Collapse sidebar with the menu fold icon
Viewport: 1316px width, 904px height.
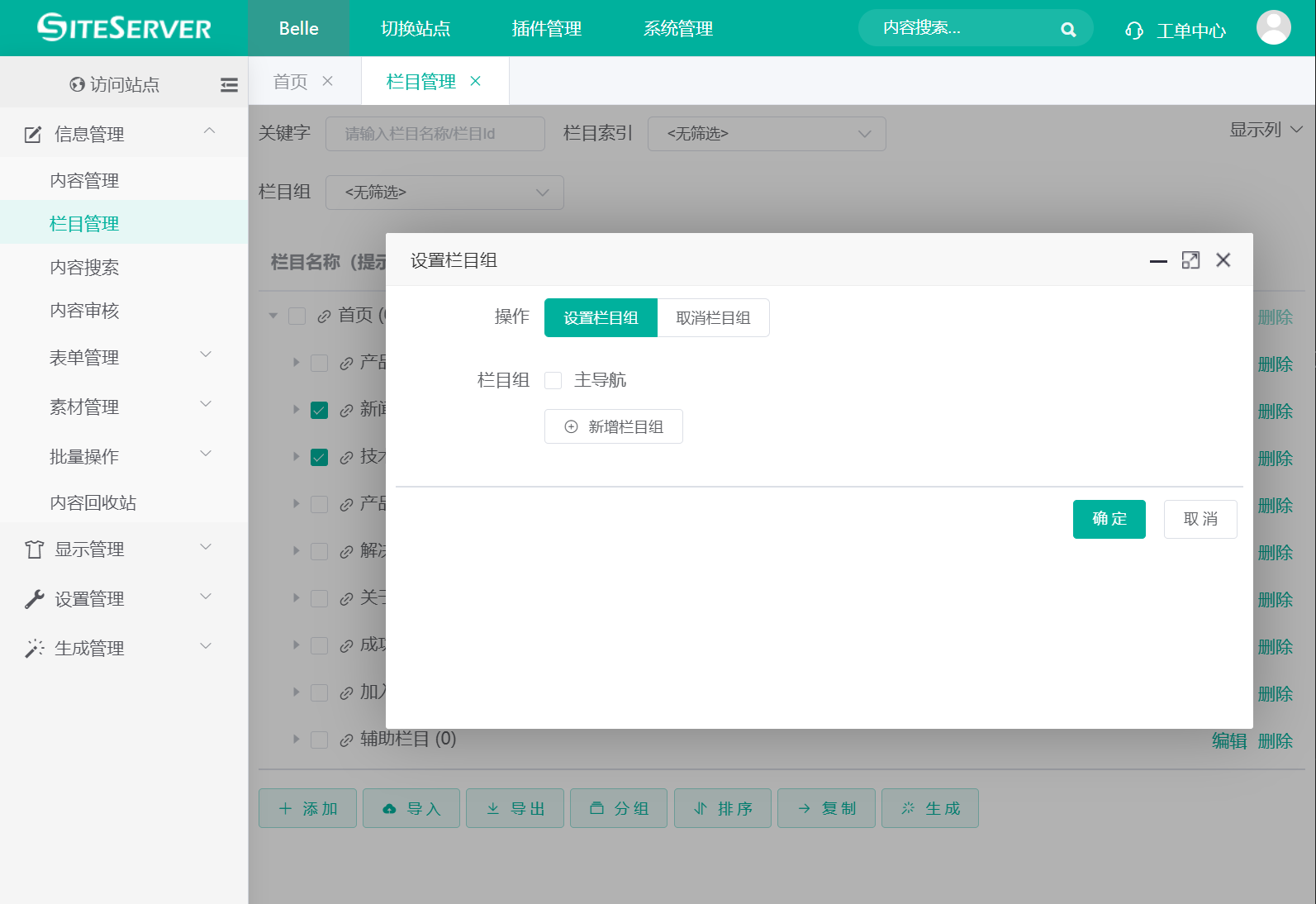pos(229,84)
